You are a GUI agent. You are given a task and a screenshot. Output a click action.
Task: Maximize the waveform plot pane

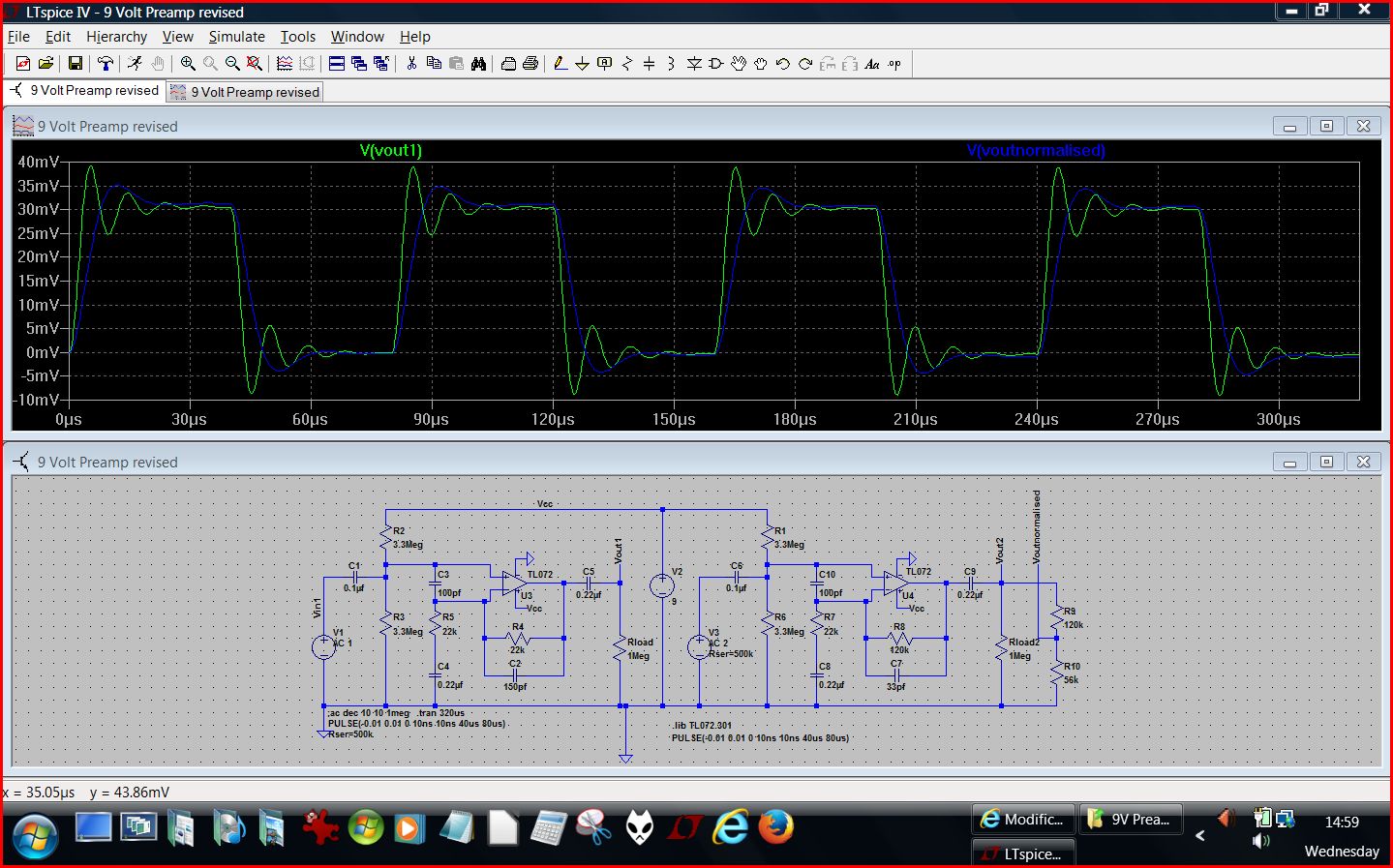1326,126
